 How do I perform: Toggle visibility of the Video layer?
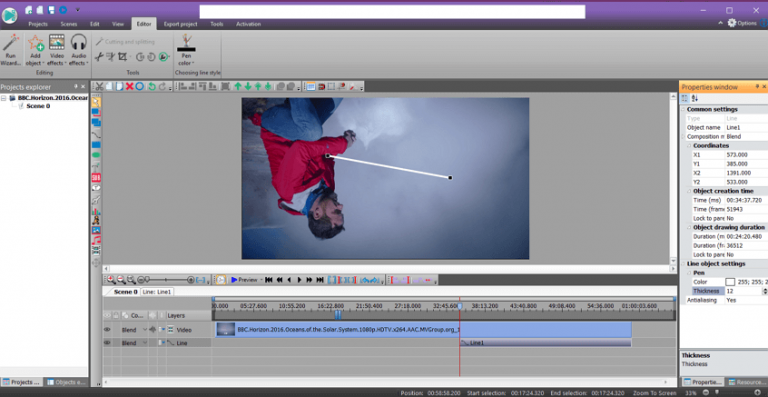(x=107, y=330)
